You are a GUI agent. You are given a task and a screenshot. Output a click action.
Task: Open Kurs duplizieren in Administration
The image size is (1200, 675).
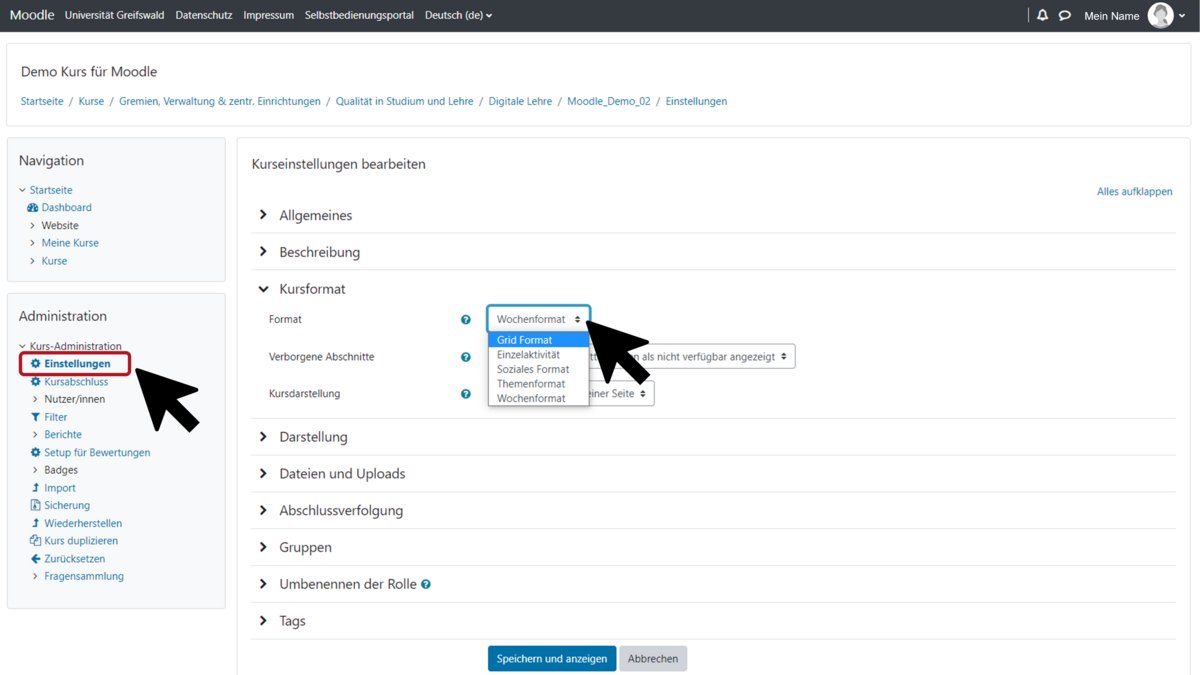pos(80,541)
